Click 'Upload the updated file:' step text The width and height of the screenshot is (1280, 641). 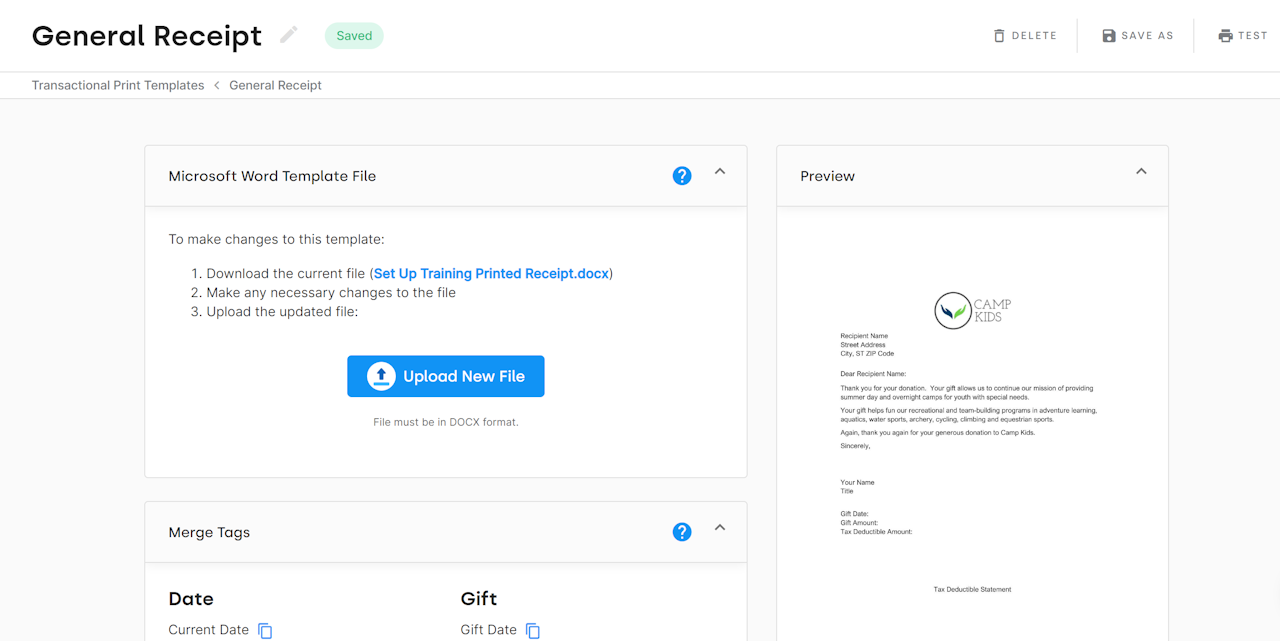tap(282, 312)
